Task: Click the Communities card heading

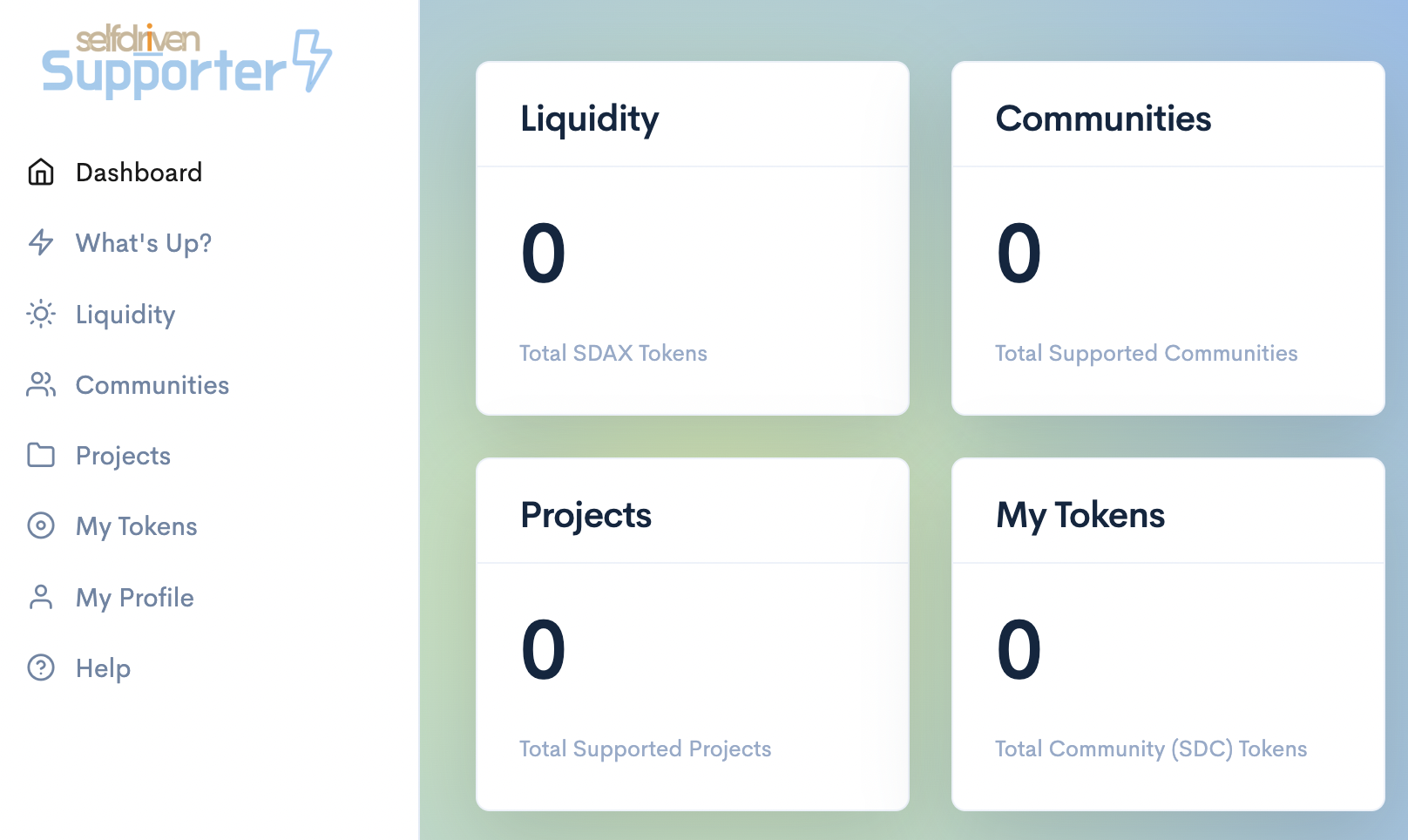Action: tap(1103, 119)
